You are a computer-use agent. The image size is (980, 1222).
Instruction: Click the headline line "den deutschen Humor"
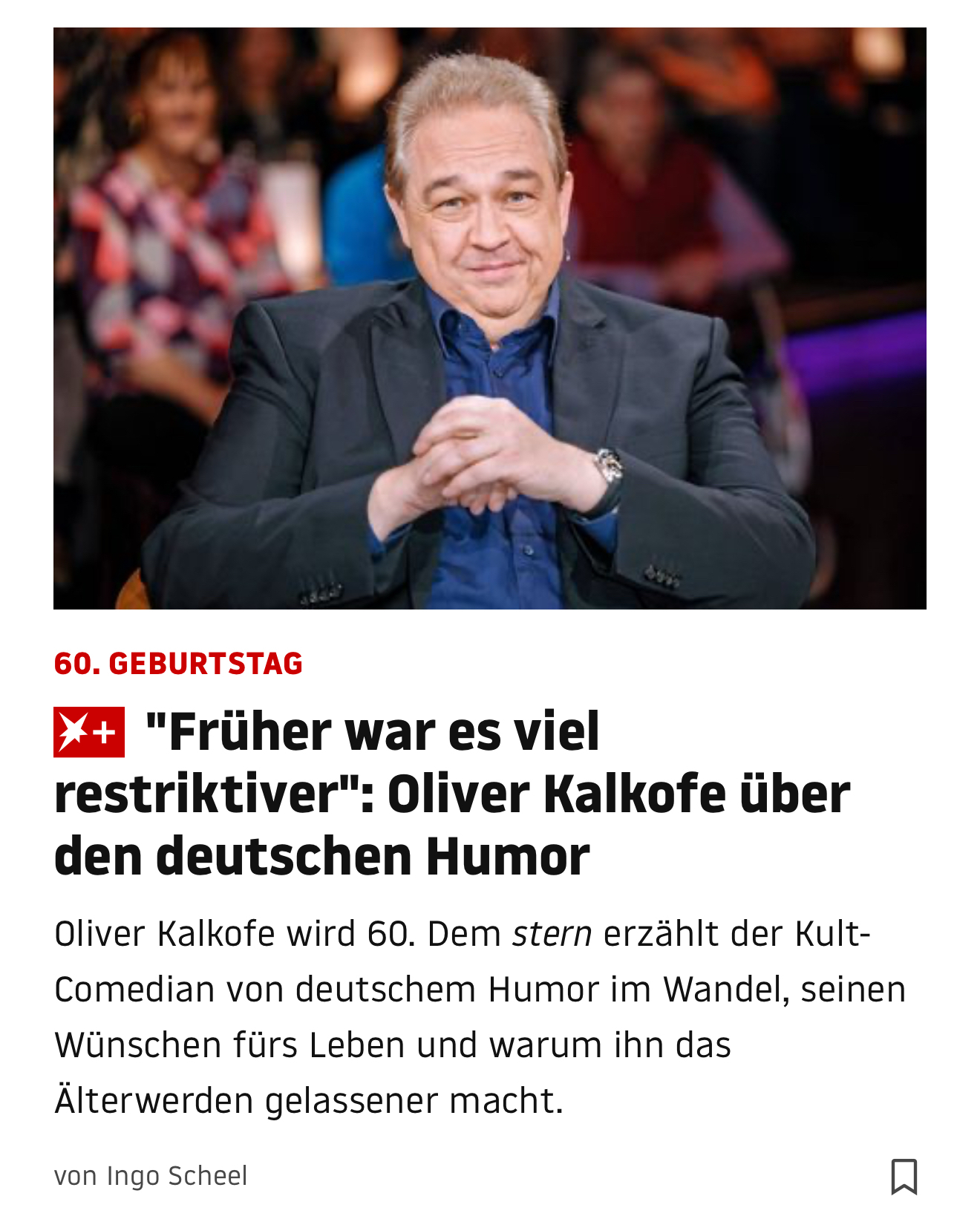pyautogui.click(x=321, y=856)
